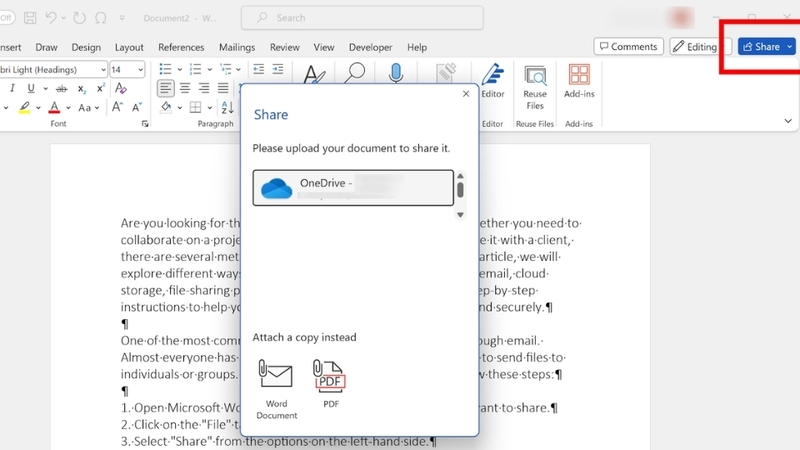Toggle underline formatting
This screenshot has width=800, height=450.
(x=31, y=88)
